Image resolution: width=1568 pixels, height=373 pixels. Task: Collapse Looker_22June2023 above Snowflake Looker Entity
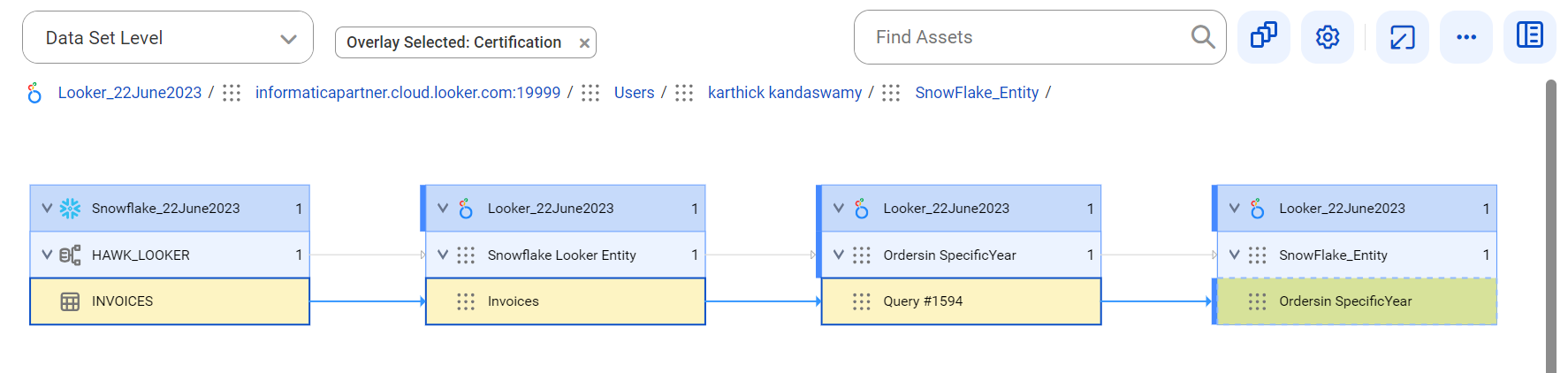coord(443,209)
